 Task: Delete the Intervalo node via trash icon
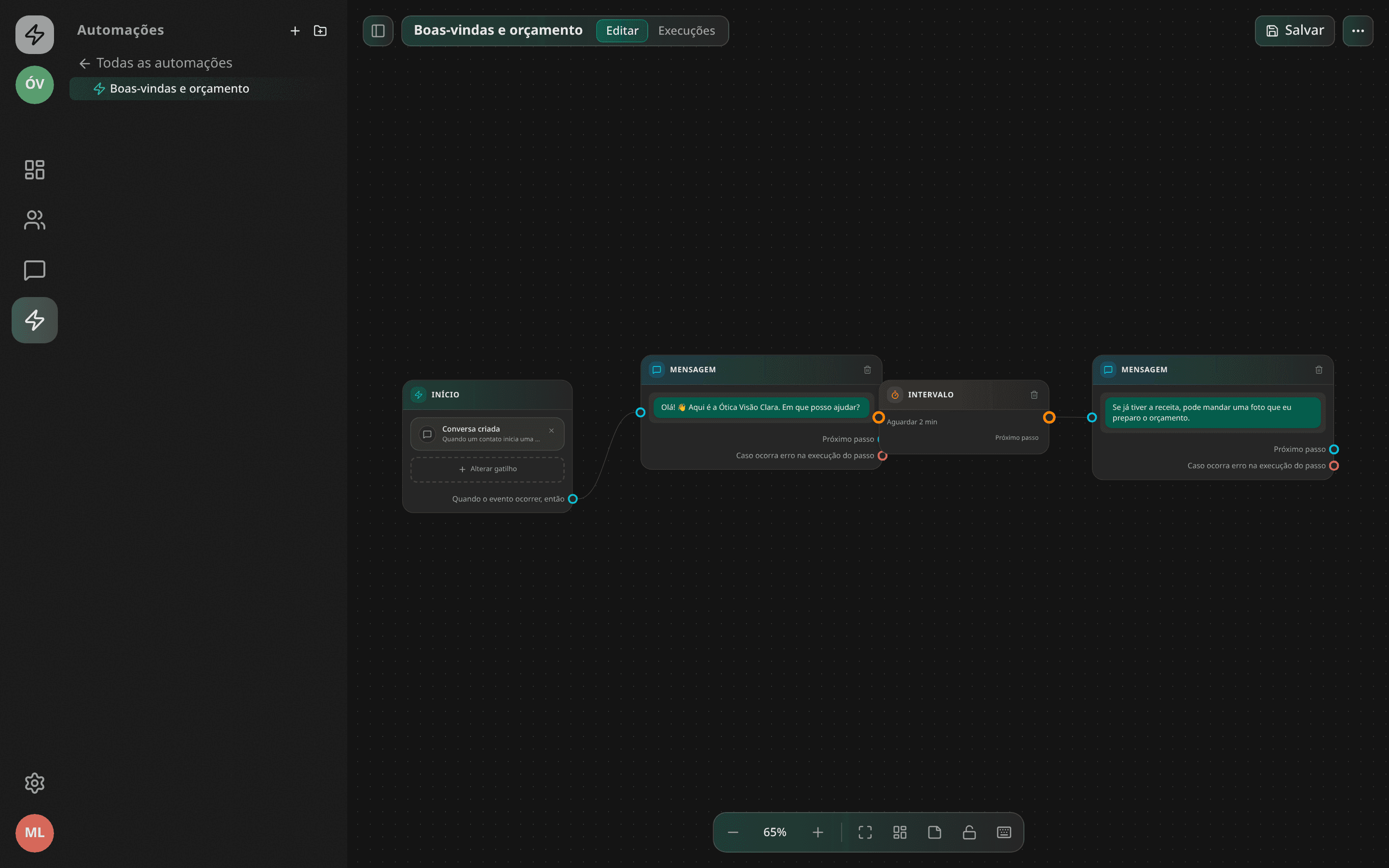pos(1035,395)
